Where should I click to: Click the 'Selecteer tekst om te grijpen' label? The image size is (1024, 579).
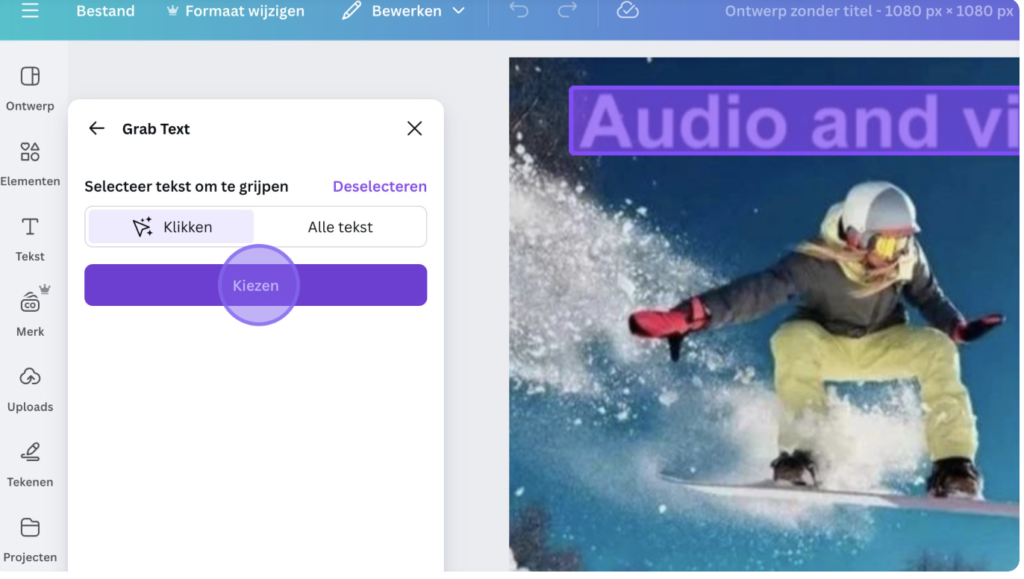pos(187,187)
